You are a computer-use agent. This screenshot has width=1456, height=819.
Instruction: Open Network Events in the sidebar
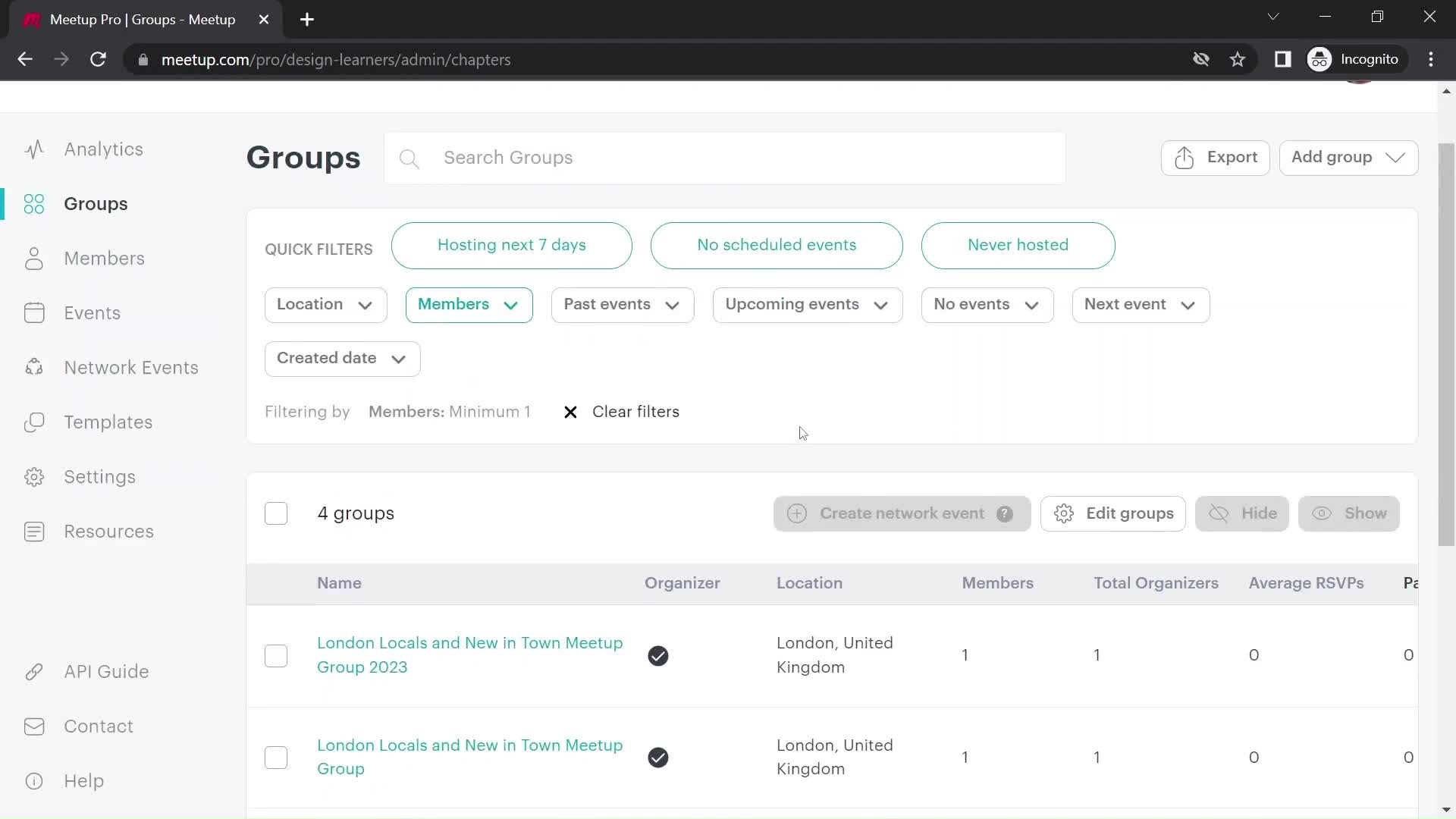(x=131, y=368)
